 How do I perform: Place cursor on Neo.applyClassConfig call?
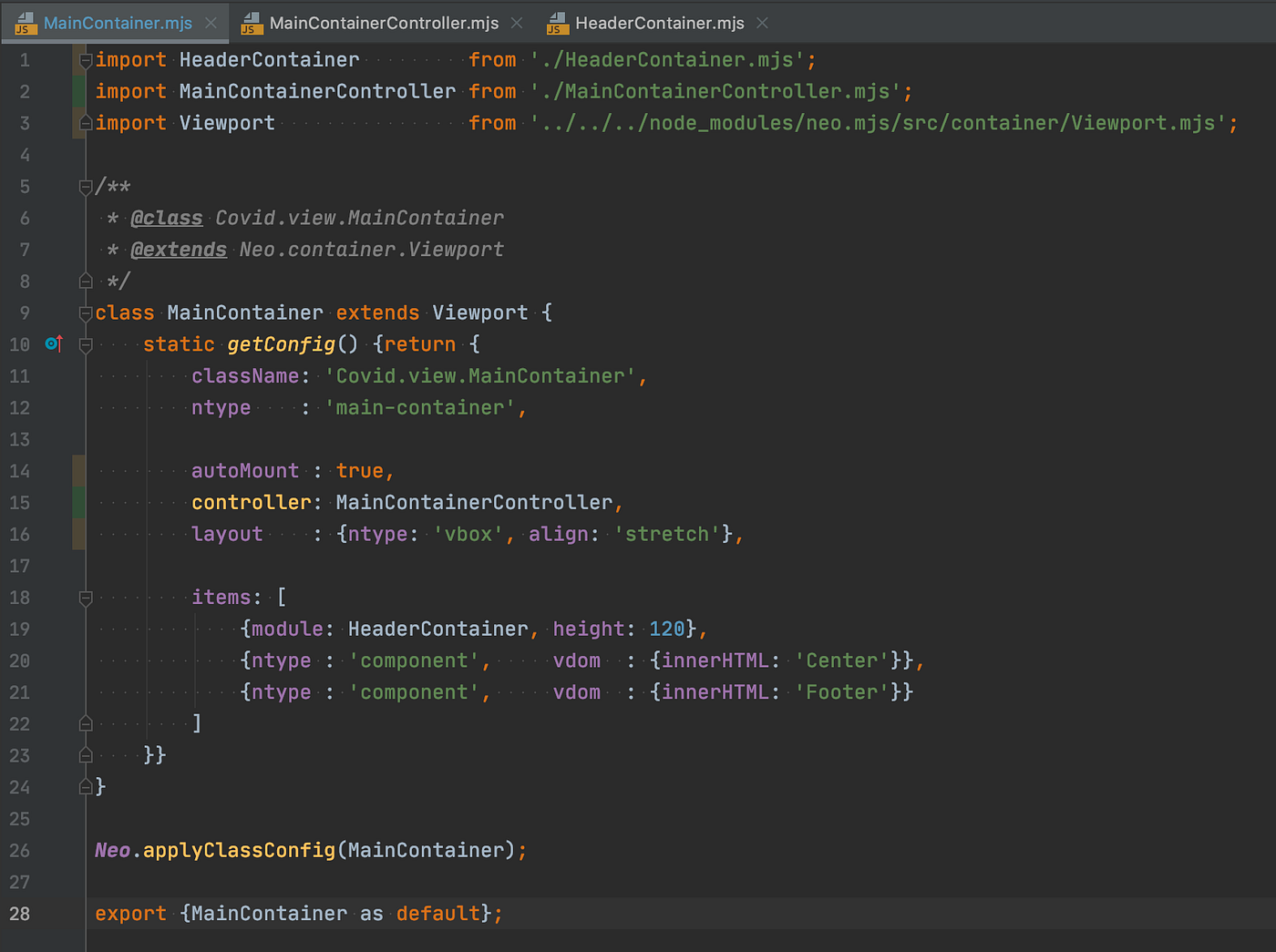[x=237, y=850]
